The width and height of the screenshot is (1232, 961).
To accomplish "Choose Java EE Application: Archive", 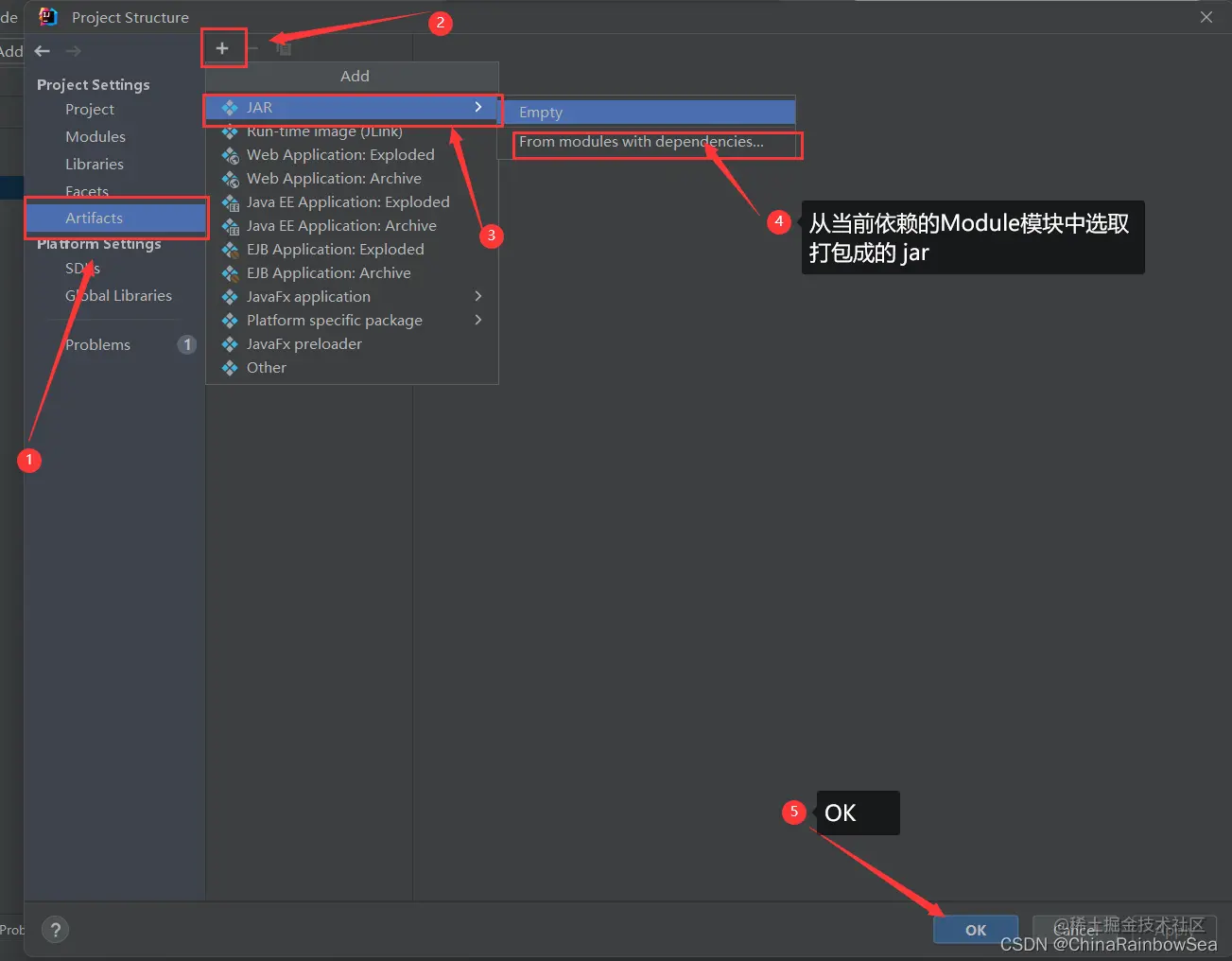I will [x=352, y=226].
